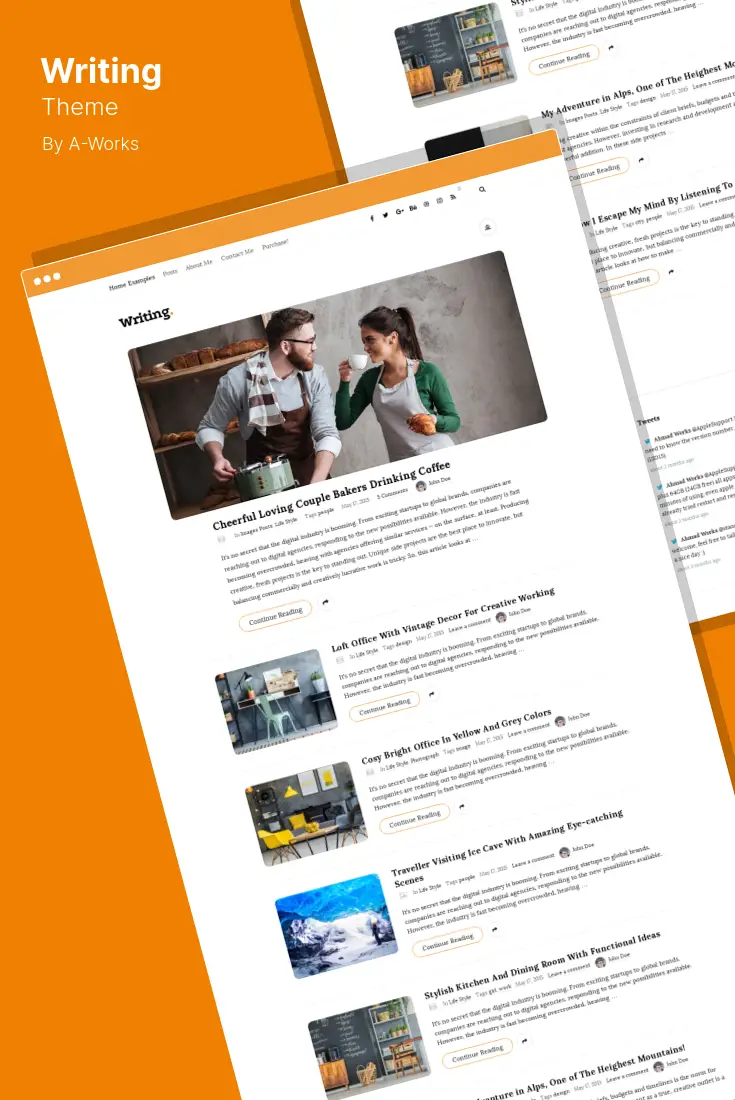
Task: Continue Reading the Ice Cave post
Action: [447, 941]
